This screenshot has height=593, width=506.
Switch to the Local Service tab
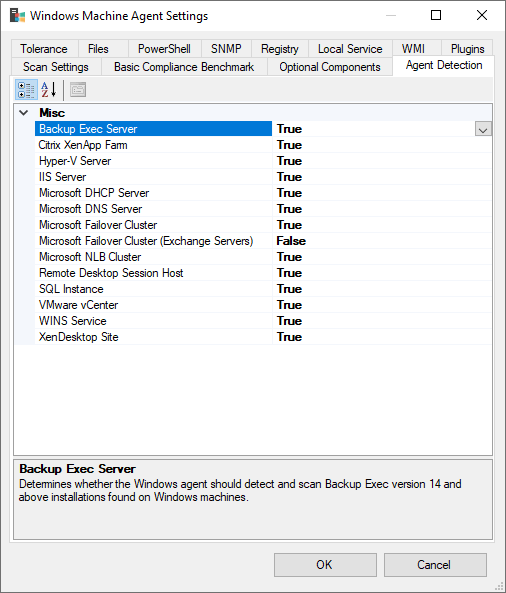[x=350, y=49]
